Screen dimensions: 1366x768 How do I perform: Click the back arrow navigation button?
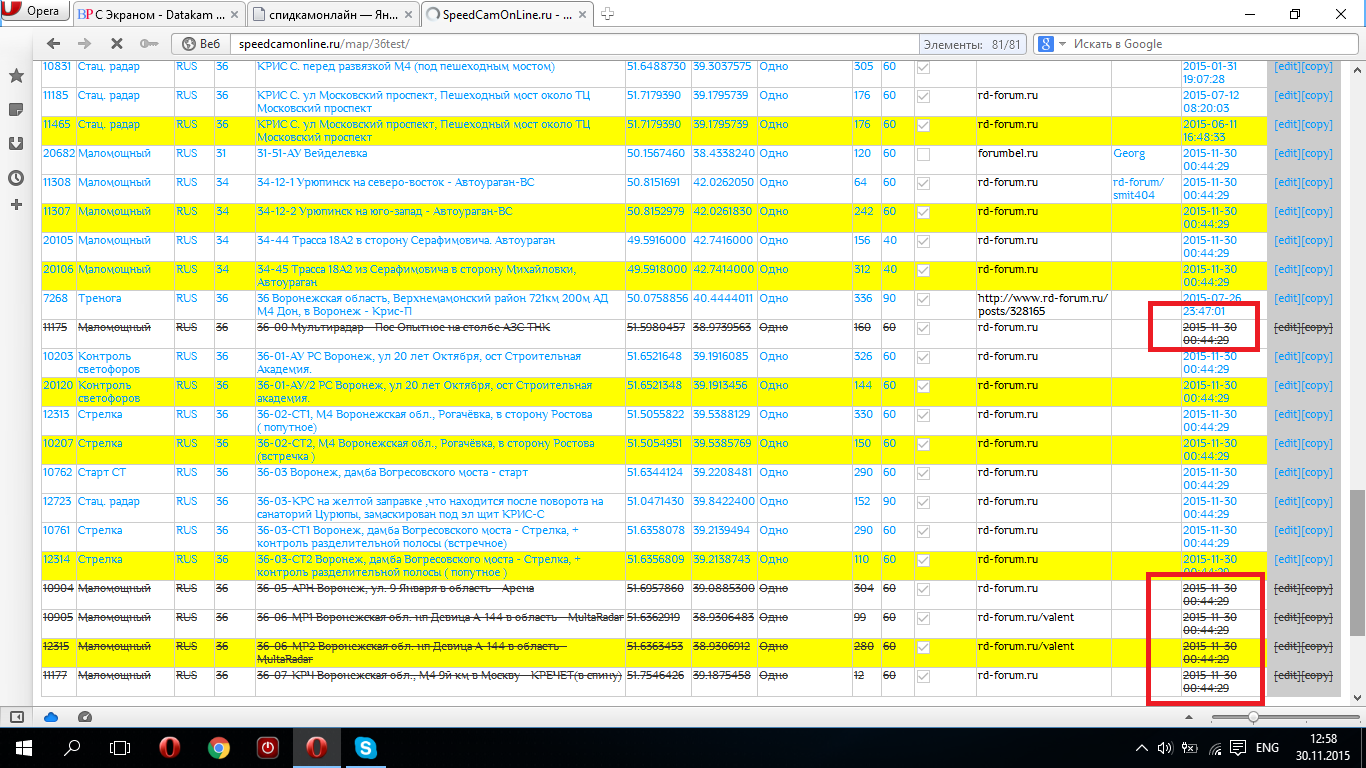coord(54,44)
